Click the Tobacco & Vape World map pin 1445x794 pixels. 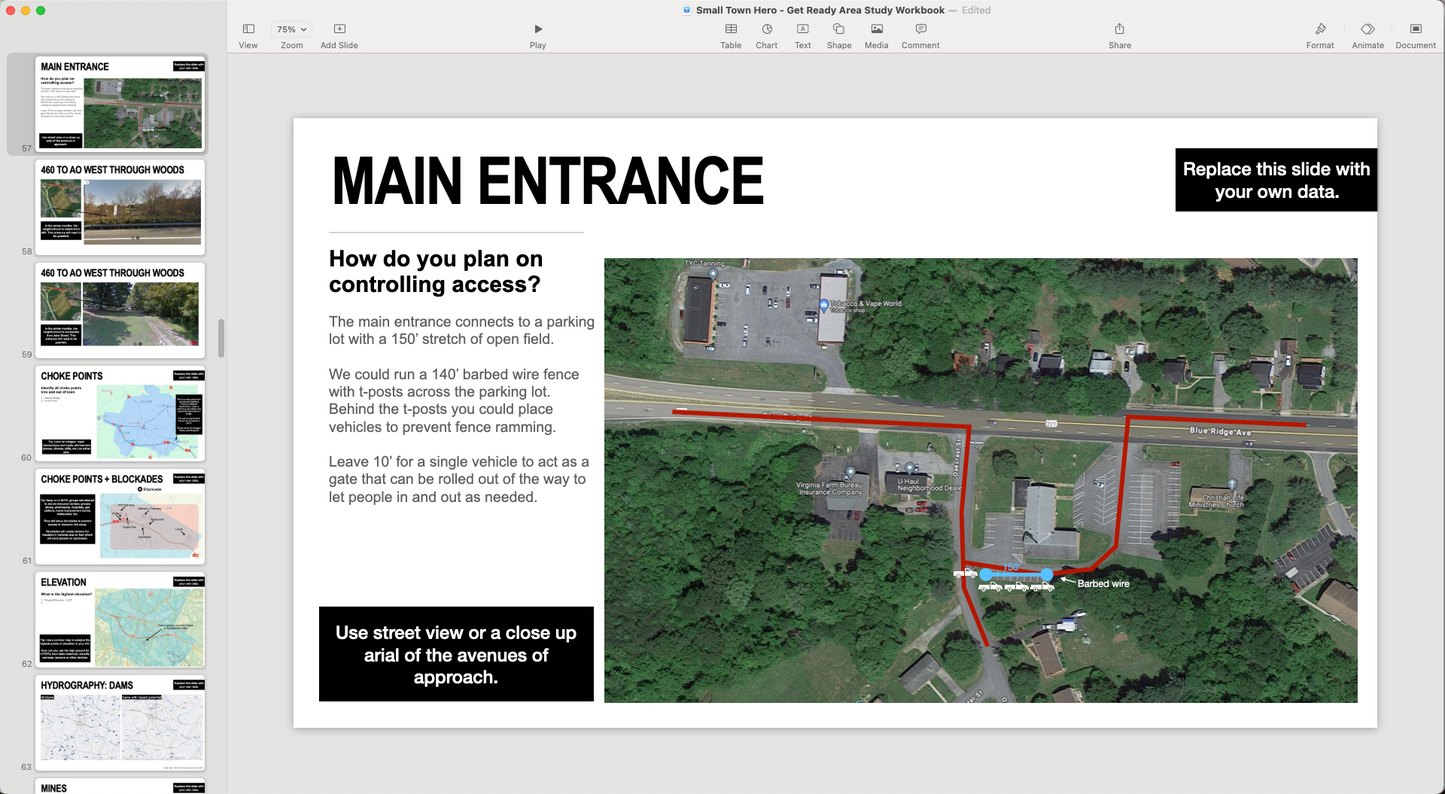pyautogui.click(x=823, y=304)
